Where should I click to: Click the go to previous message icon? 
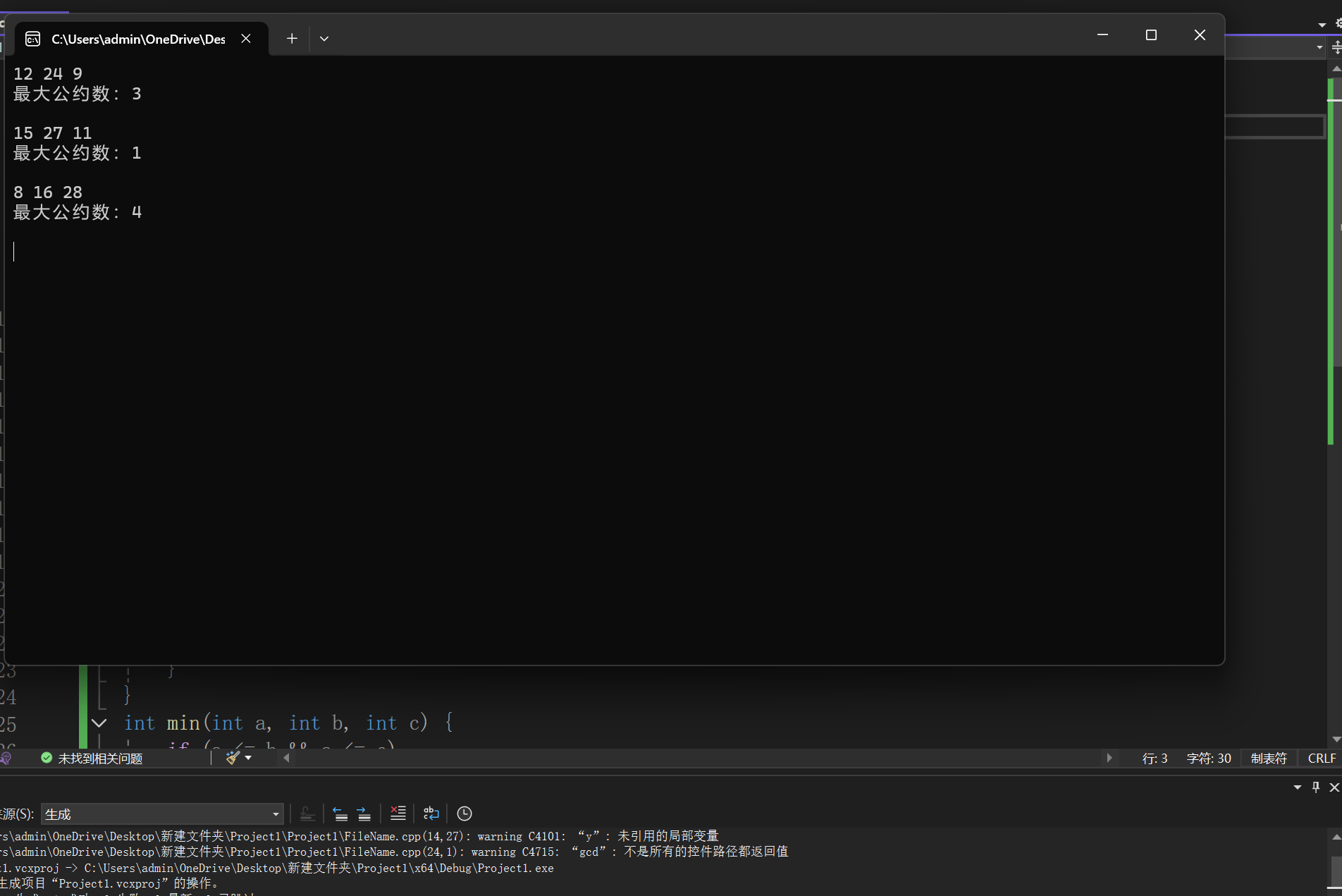click(340, 814)
